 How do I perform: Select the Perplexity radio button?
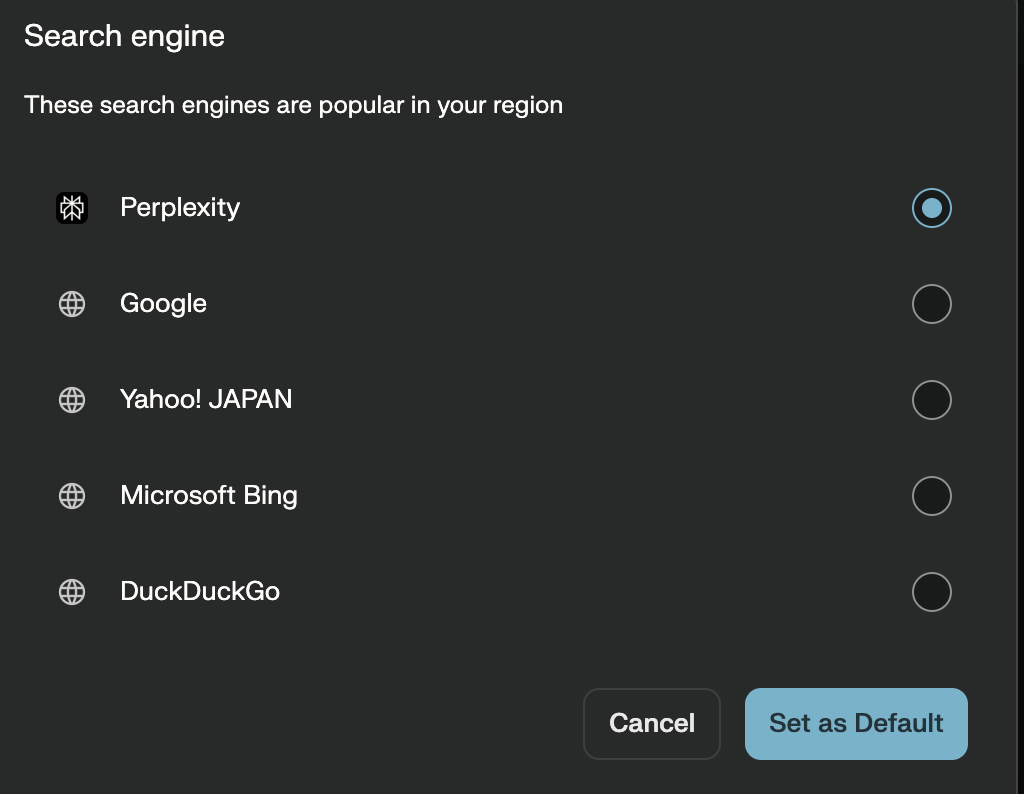[931, 208]
